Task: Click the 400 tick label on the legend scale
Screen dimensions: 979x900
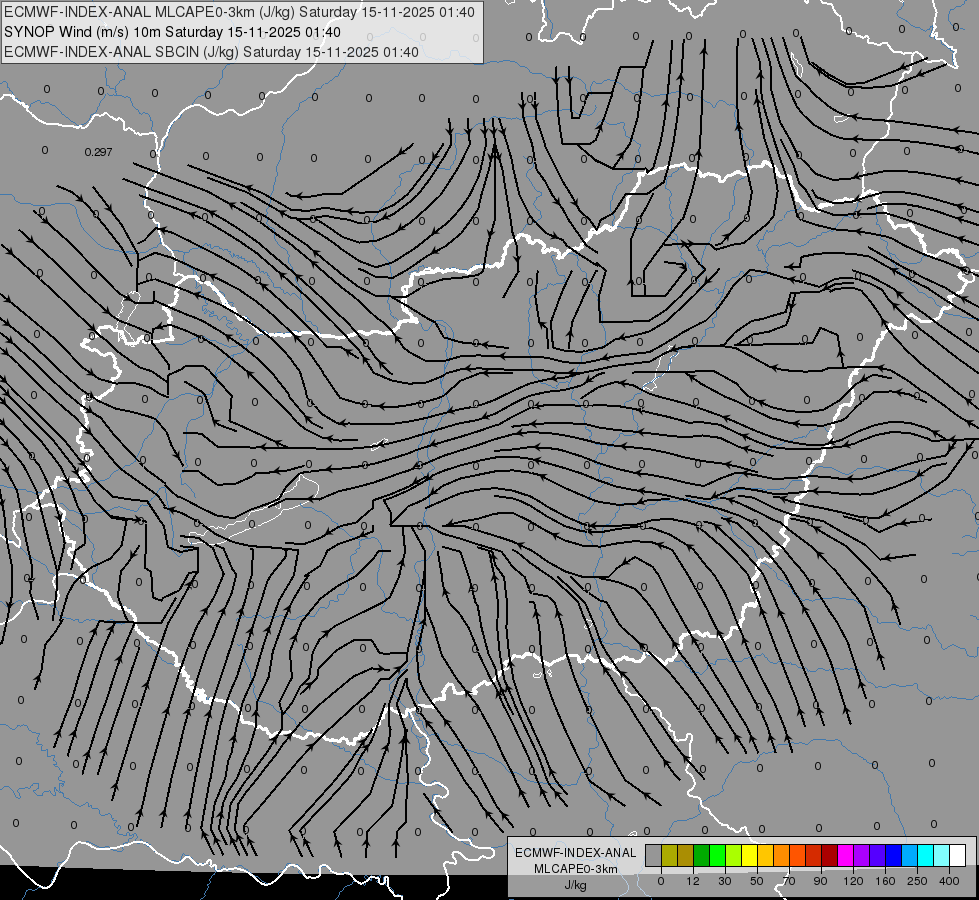Action: [x=949, y=881]
